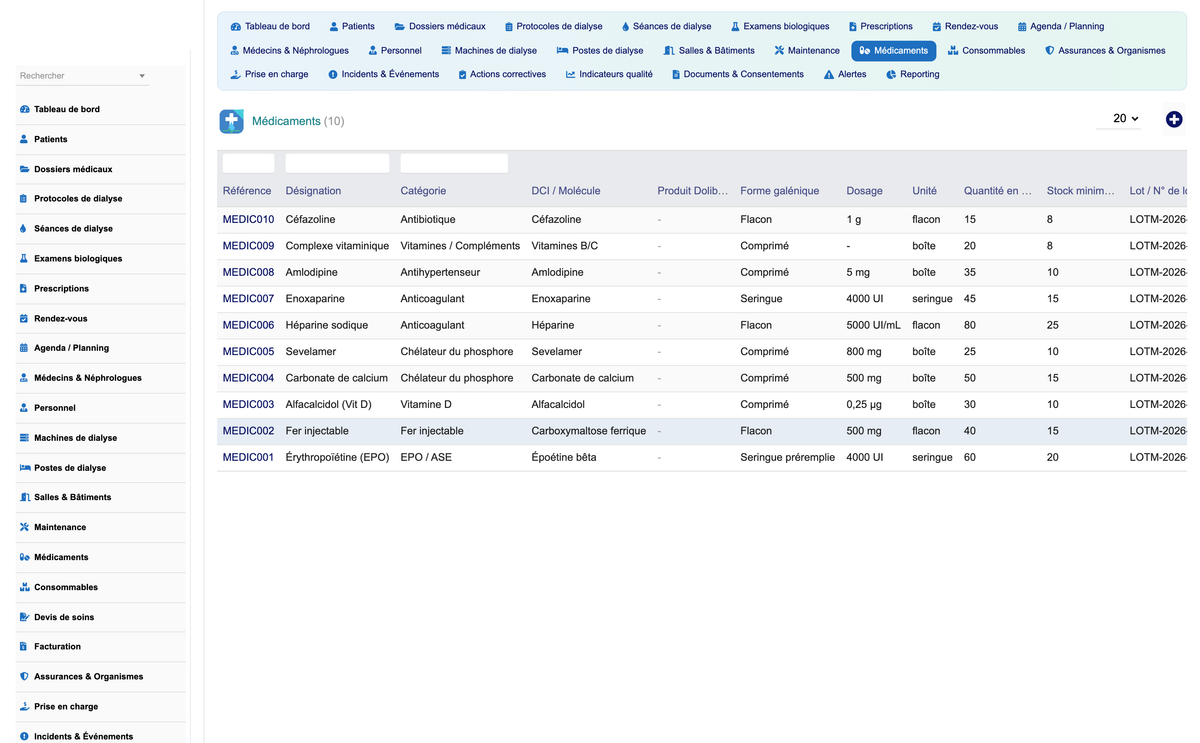The height and width of the screenshot is (743, 1200).
Task: Click the Examens biologiques flask icon in sidebar
Action: [x=24, y=259]
